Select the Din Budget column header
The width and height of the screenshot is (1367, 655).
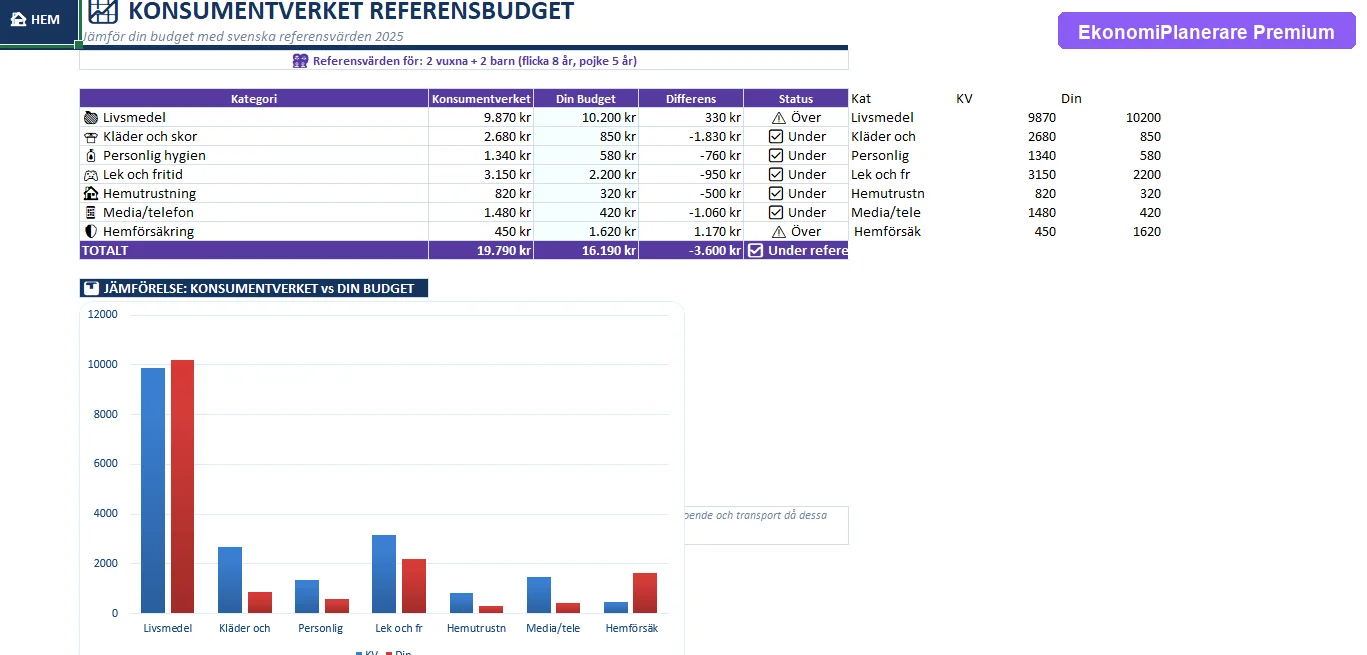(x=586, y=99)
